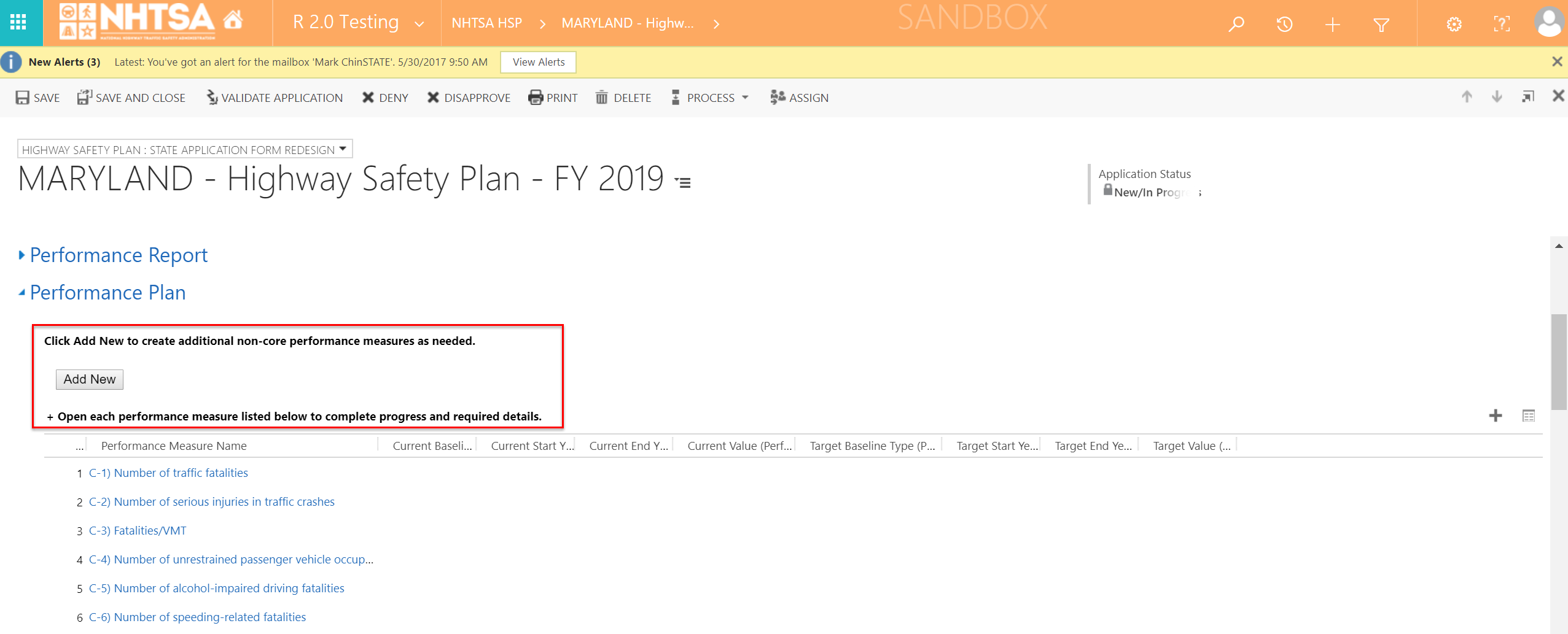Viewport: 1568px width, 634px height.
Task: Open C-5) alcohol-impaired driving fatalities
Action: [217, 588]
